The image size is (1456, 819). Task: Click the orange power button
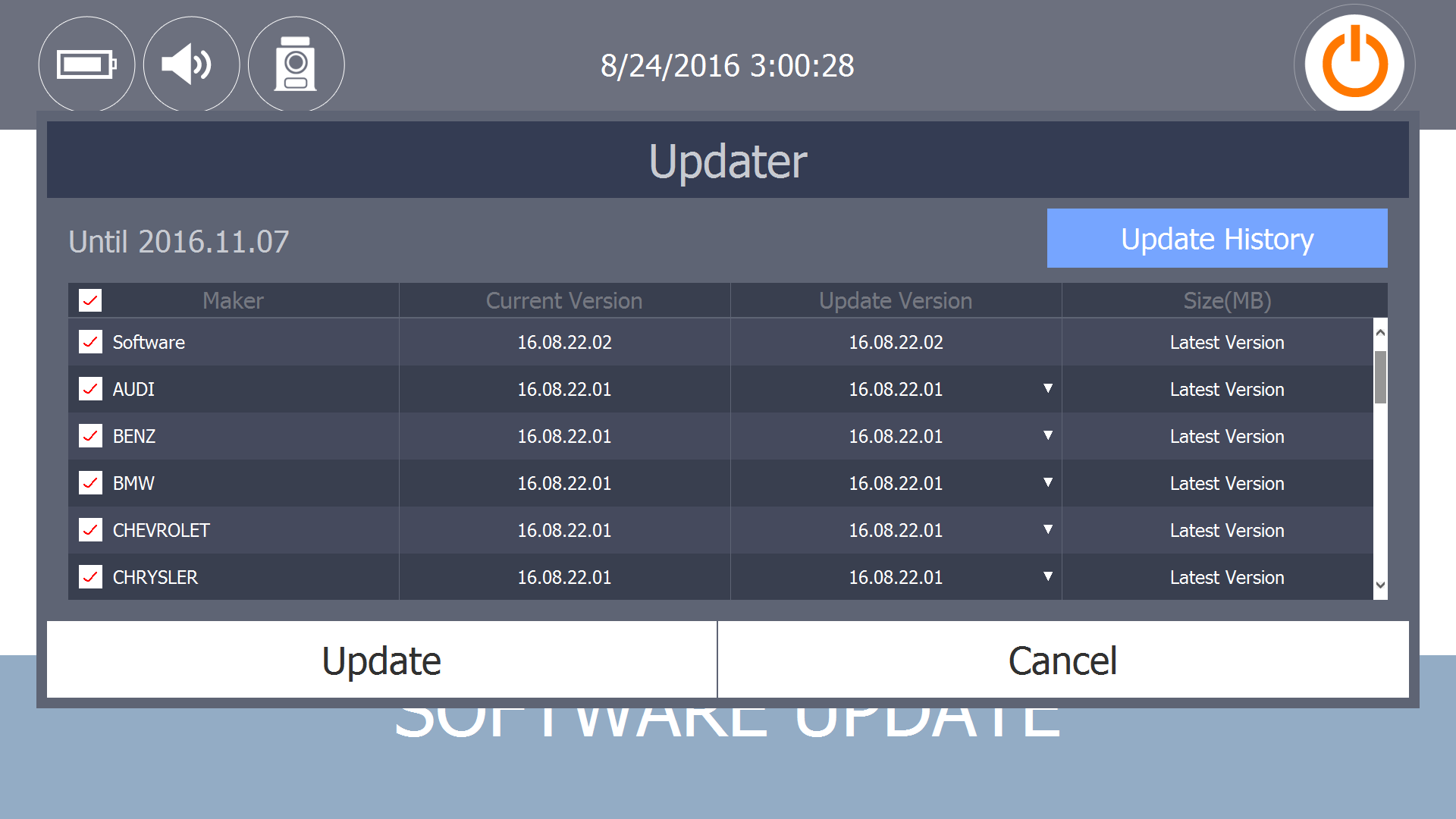[1354, 64]
